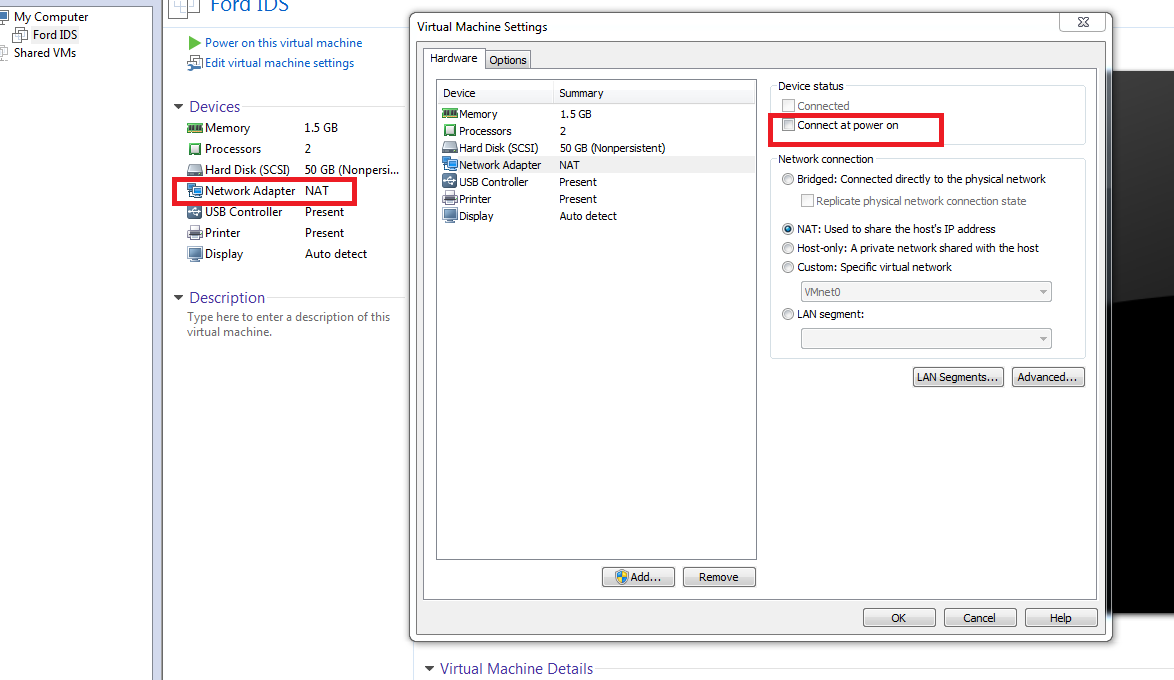Open the Advanced... network settings
Image resolution: width=1174 pixels, height=680 pixels.
[x=1047, y=377]
